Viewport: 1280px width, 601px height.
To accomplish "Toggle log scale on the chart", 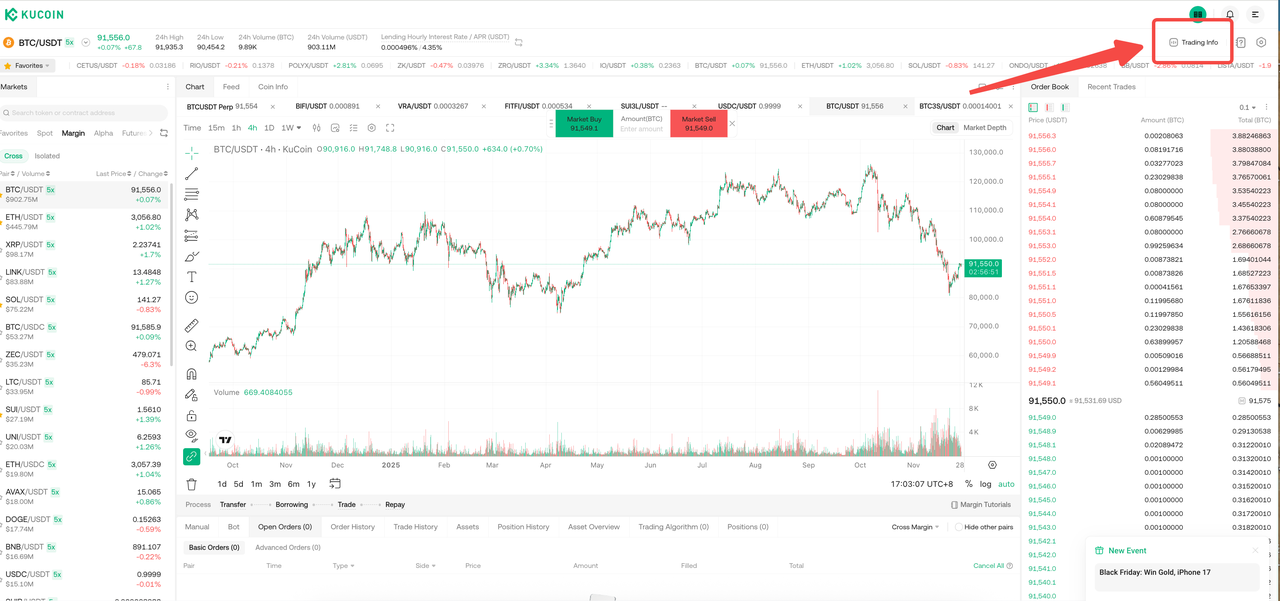I will [x=985, y=484].
